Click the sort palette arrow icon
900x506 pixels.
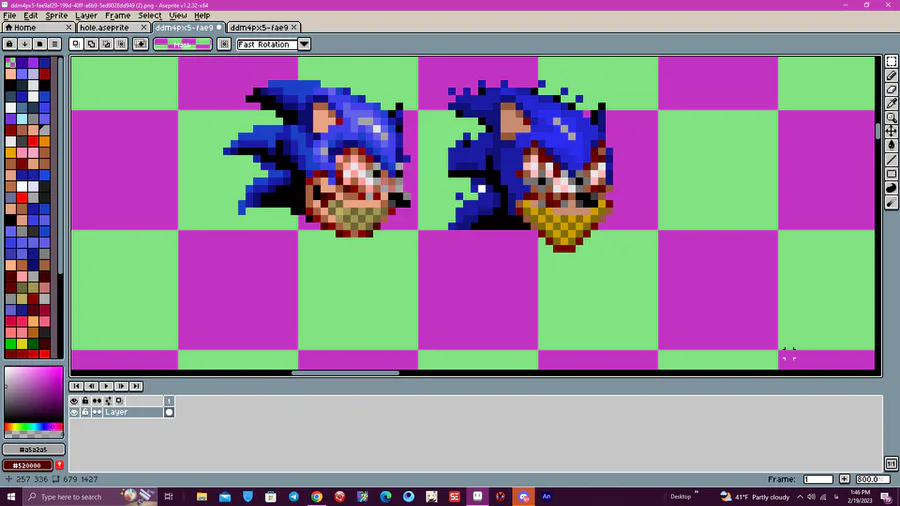point(25,44)
